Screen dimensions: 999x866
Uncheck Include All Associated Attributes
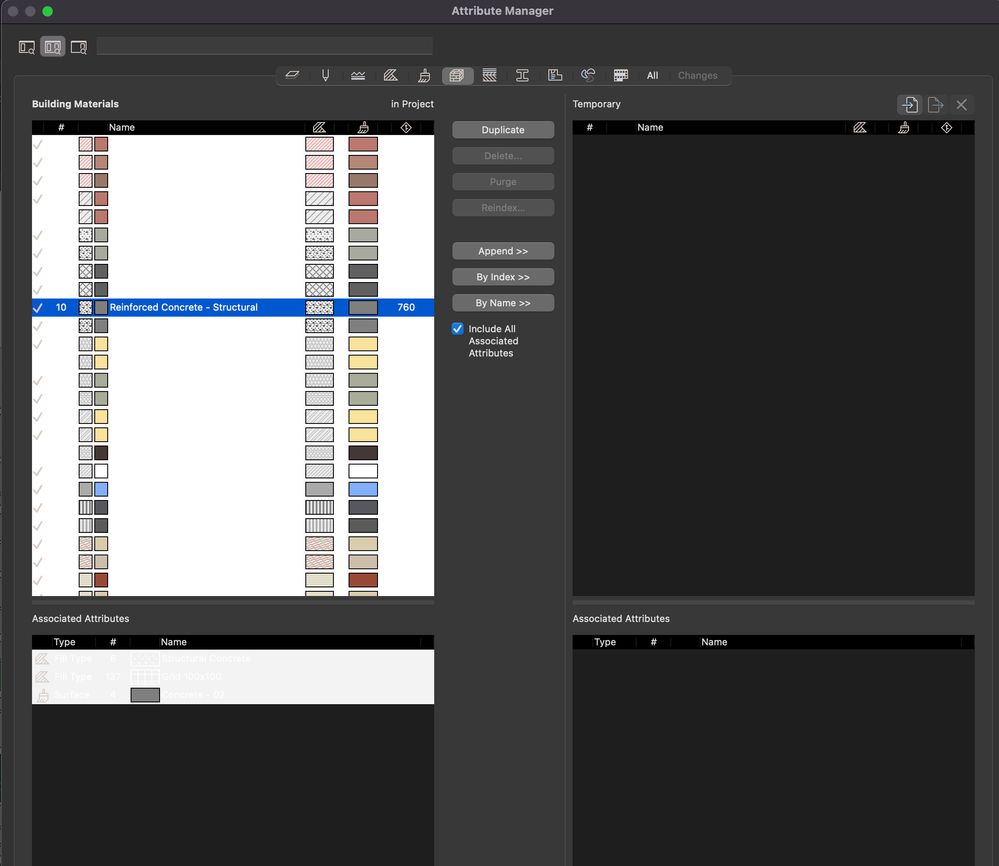(x=457, y=329)
